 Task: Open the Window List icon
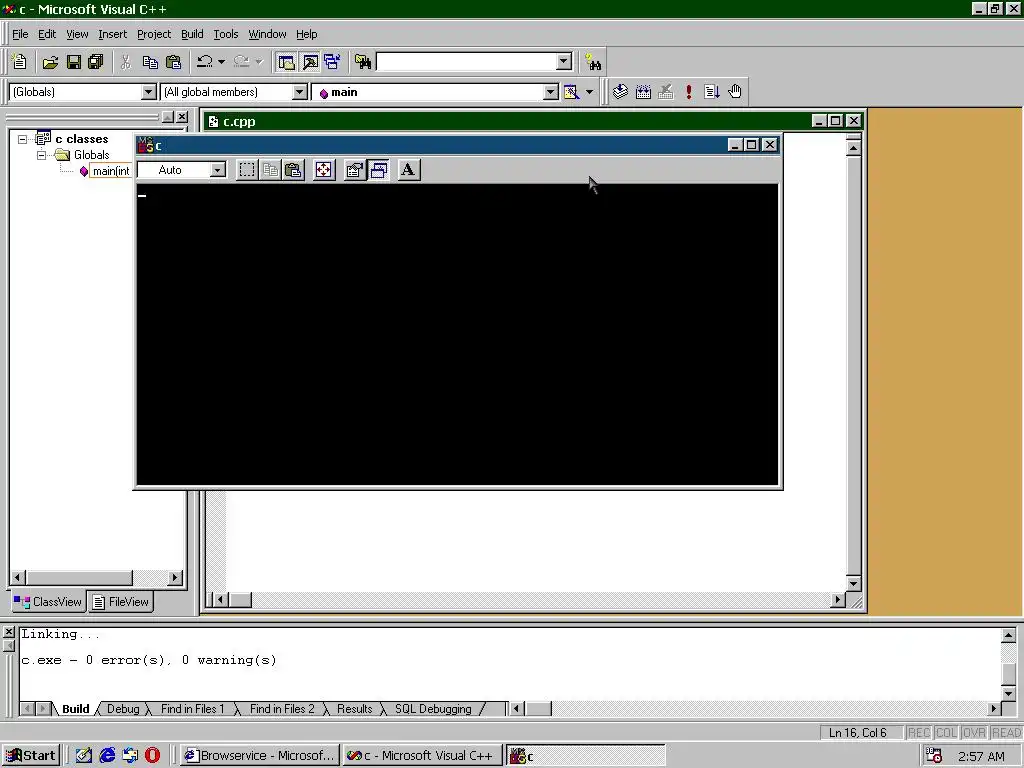point(333,62)
